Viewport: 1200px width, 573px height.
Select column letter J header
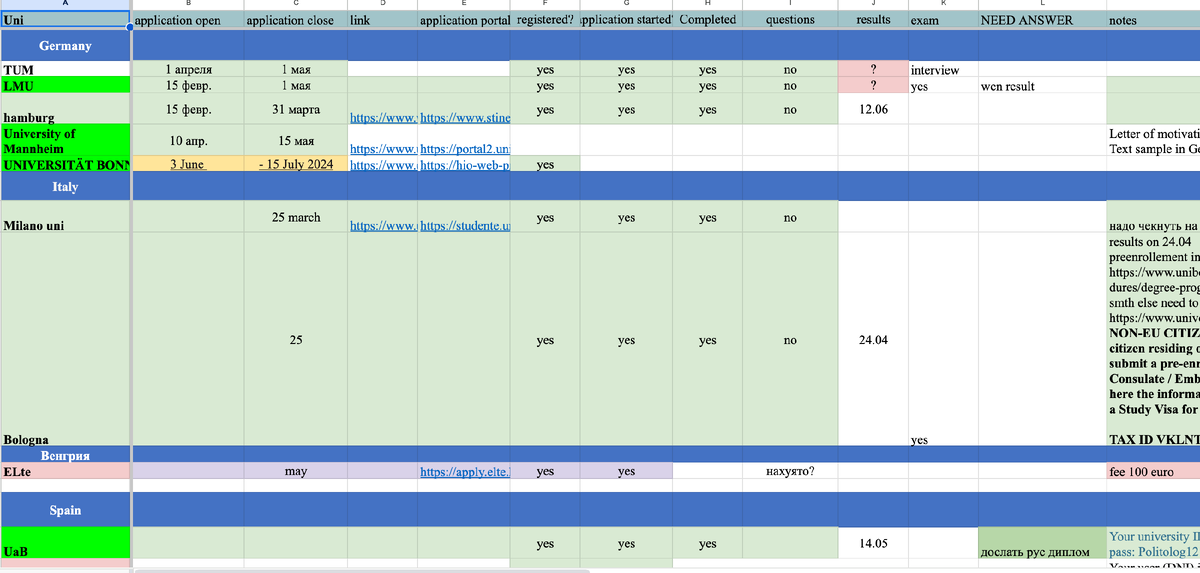873,5
